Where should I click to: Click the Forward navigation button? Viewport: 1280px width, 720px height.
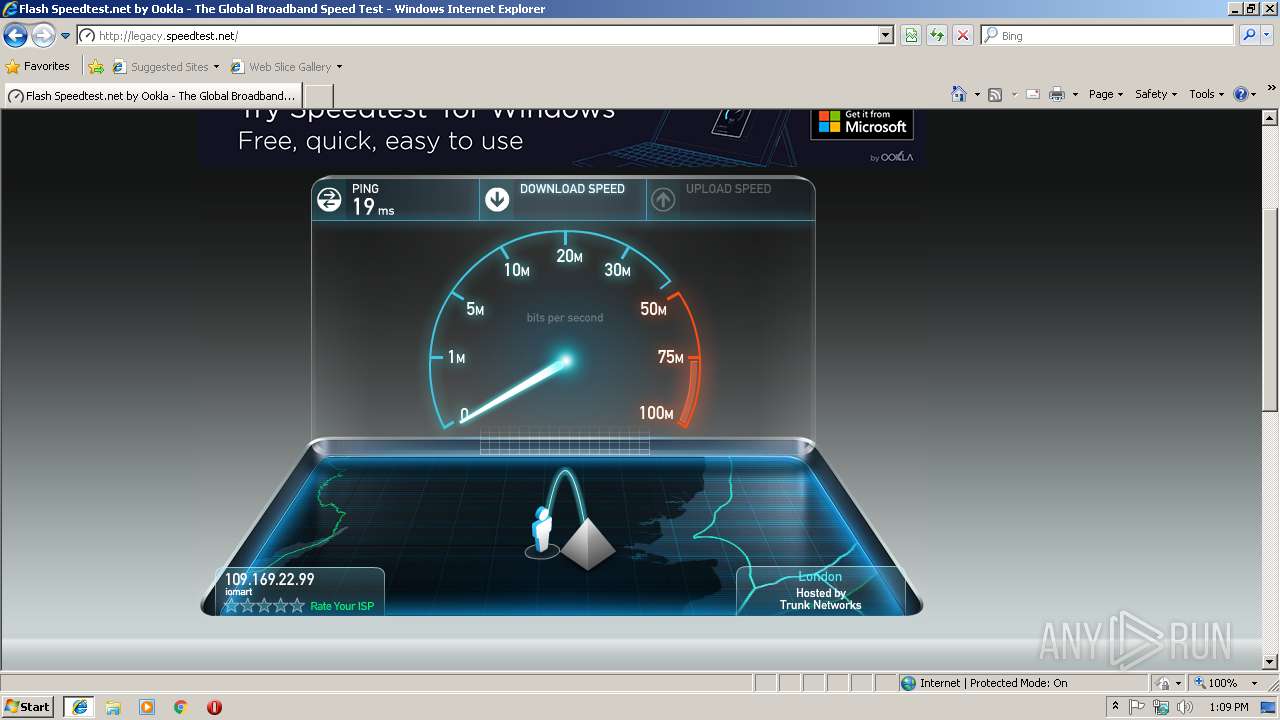tap(42, 36)
